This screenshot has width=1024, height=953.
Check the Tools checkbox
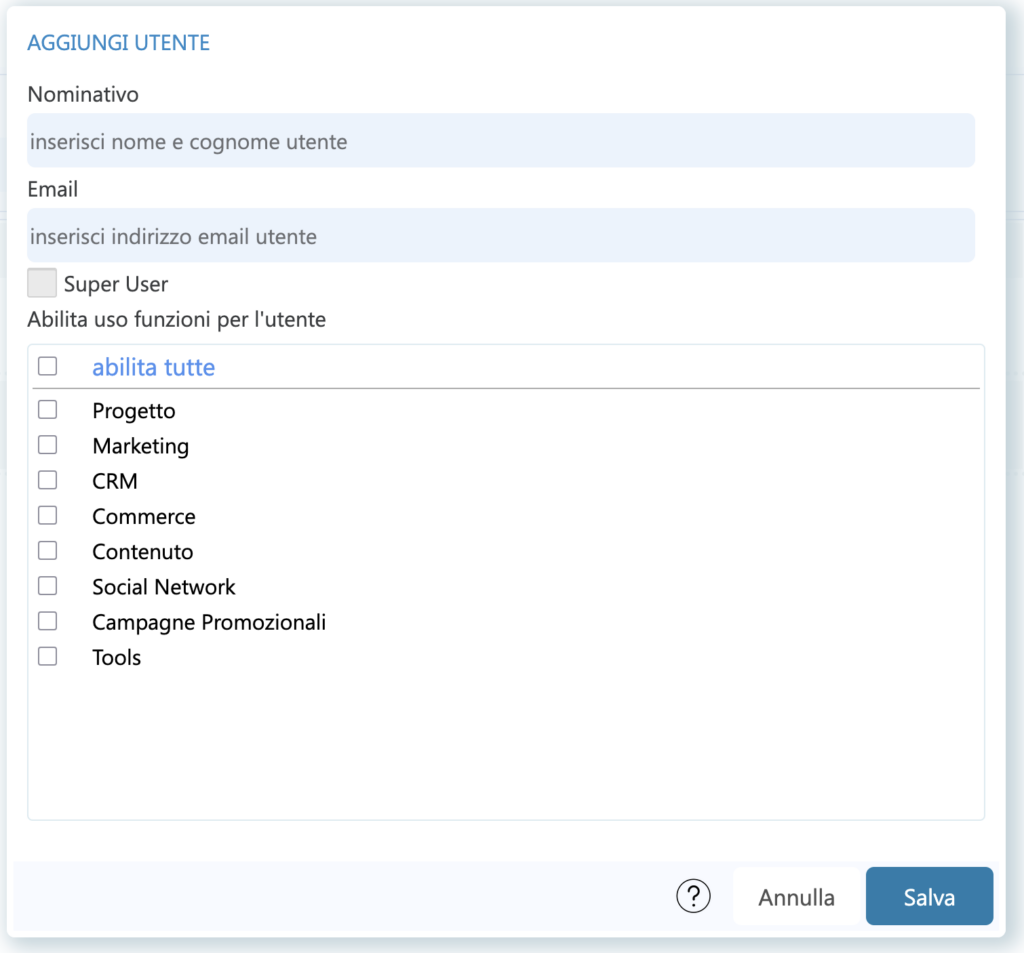48,656
